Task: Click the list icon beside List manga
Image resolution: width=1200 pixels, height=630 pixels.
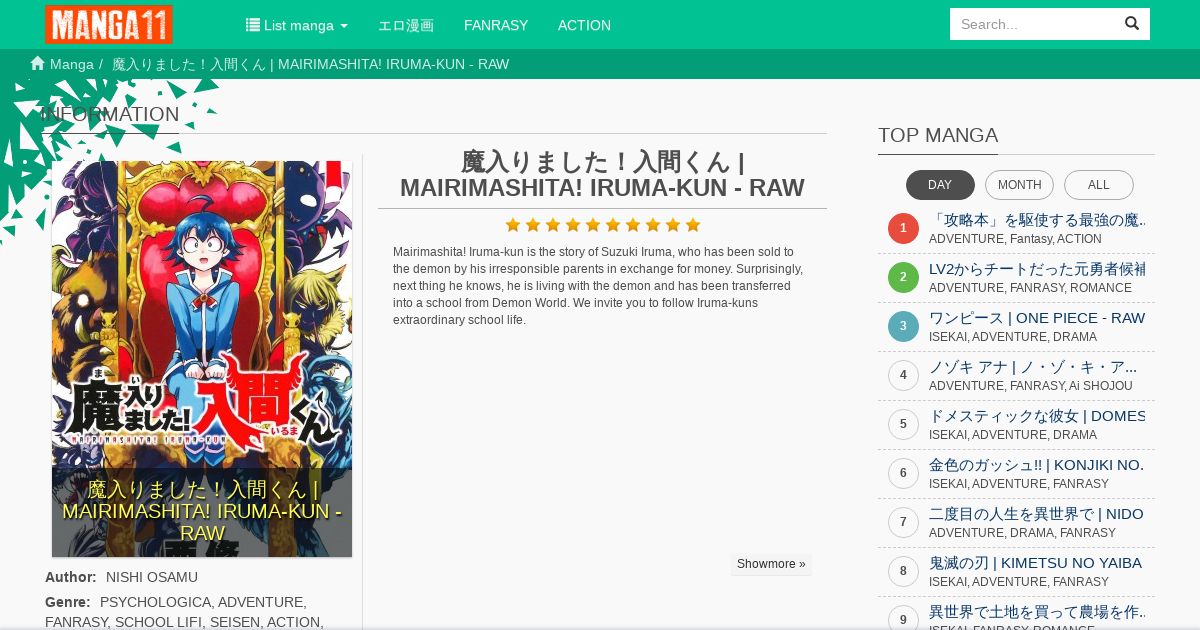Action: click(253, 25)
